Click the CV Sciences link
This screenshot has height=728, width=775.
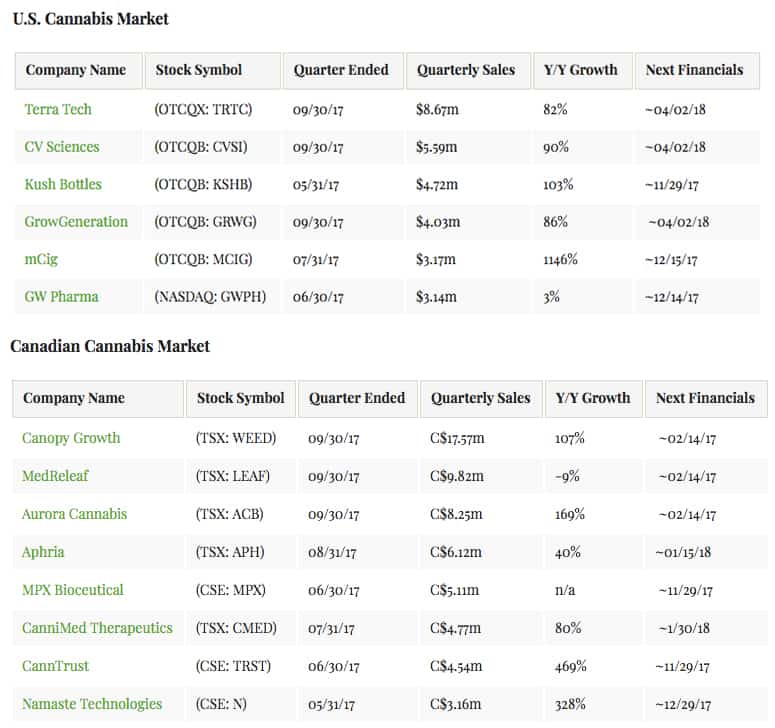[x=62, y=147]
